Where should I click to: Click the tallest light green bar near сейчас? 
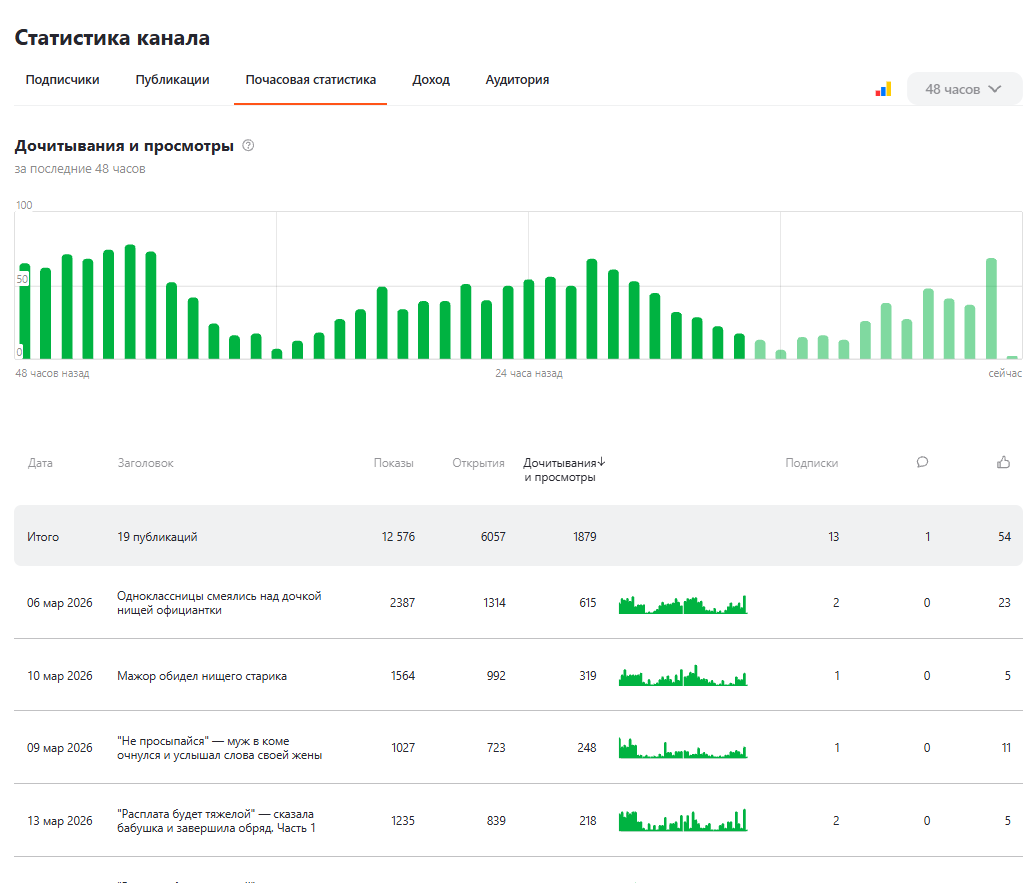point(991,308)
